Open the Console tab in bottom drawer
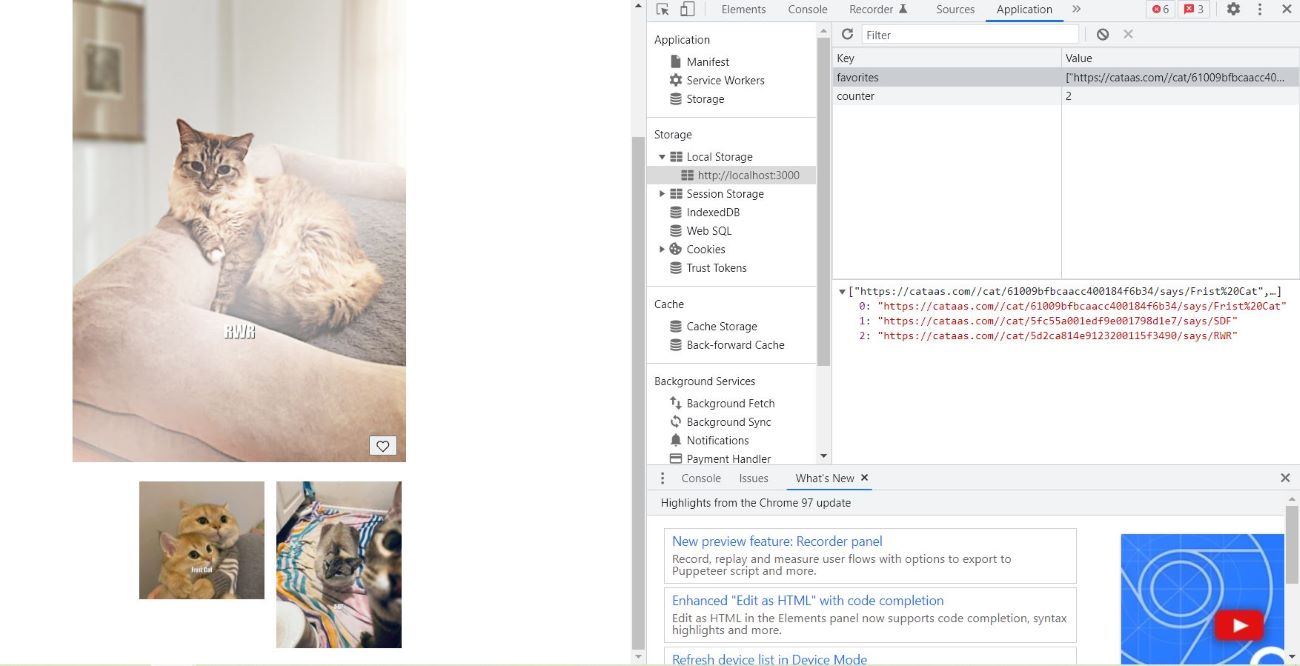The height and width of the screenshot is (666, 1300). point(701,478)
